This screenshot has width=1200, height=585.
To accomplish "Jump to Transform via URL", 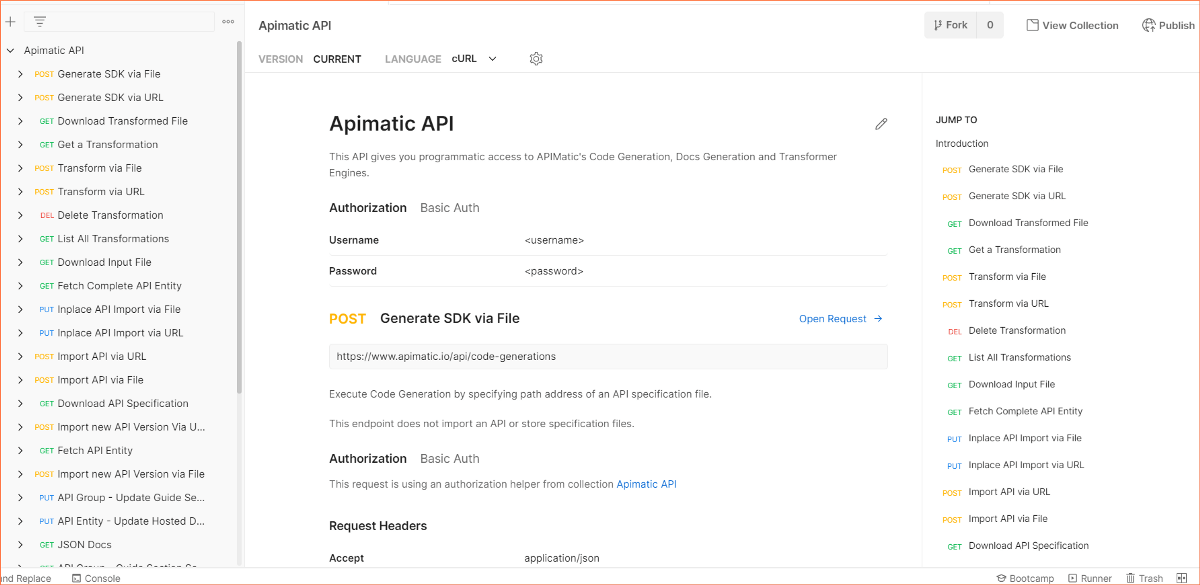I will coord(1008,304).
